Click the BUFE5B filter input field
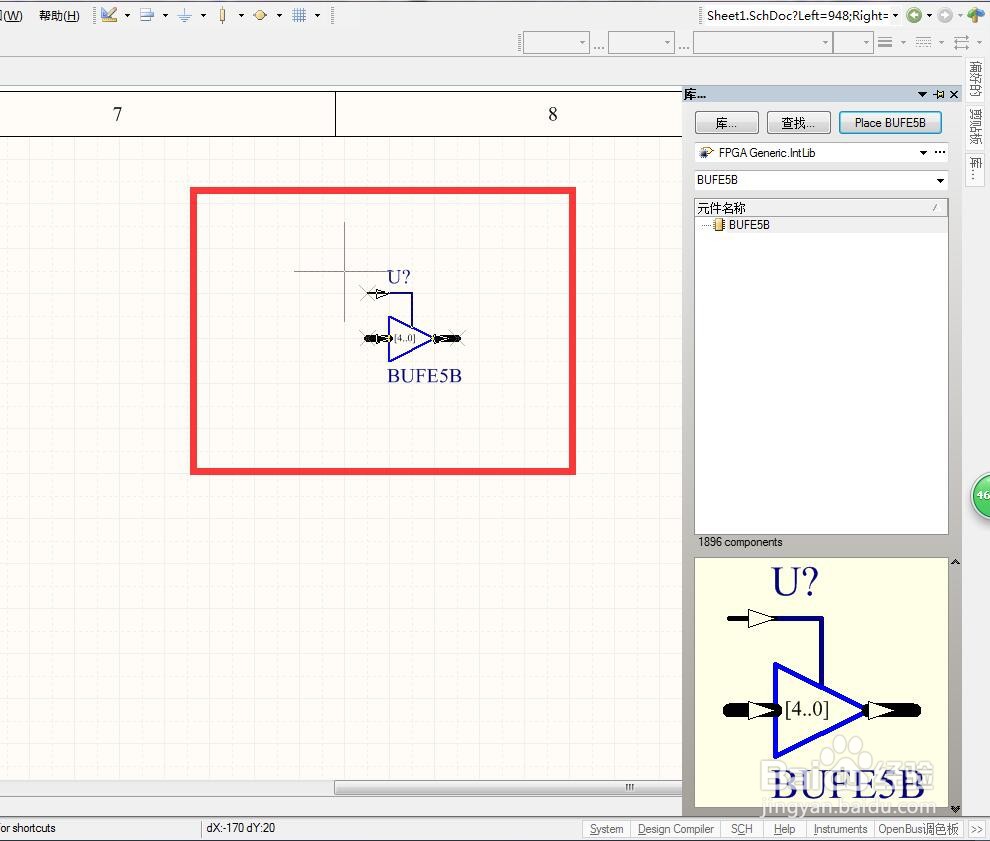This screenshot has height=841, width=990. [813, 180]
